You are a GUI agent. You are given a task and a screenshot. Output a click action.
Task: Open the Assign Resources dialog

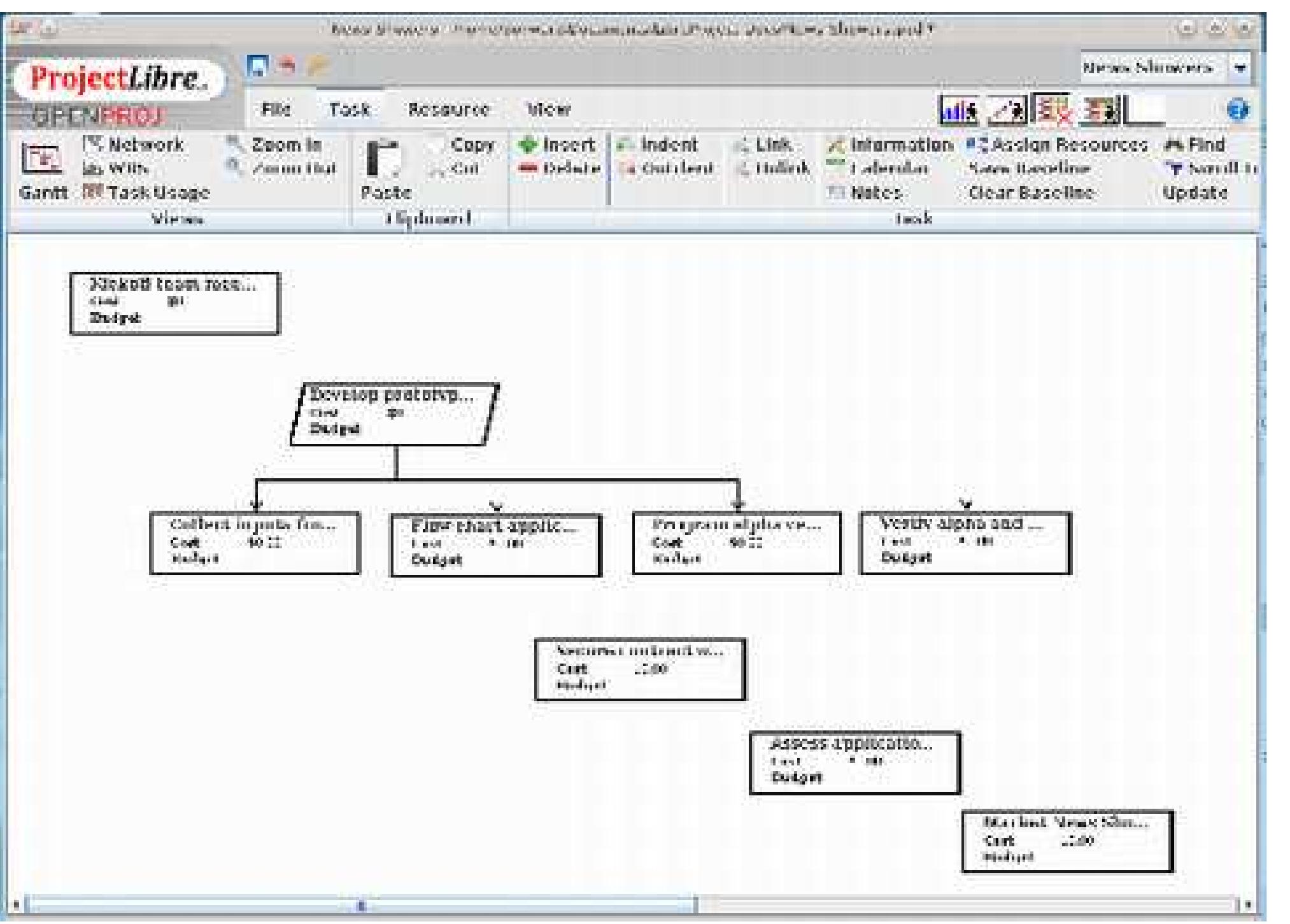coord(1051,145)
